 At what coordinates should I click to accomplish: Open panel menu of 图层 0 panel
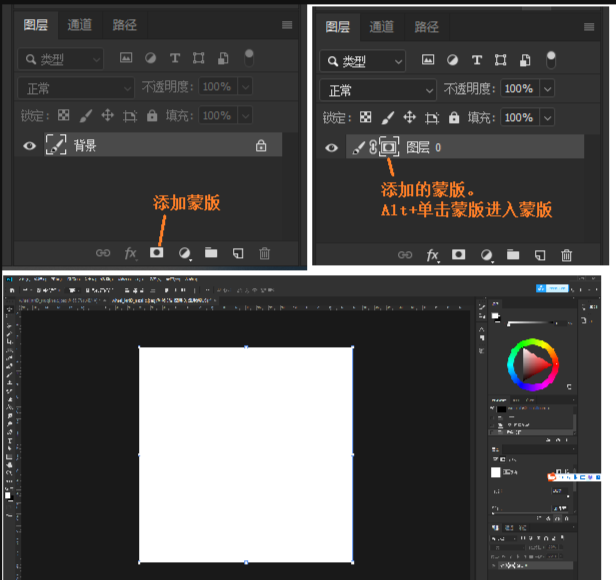click(x=588, y=27)
